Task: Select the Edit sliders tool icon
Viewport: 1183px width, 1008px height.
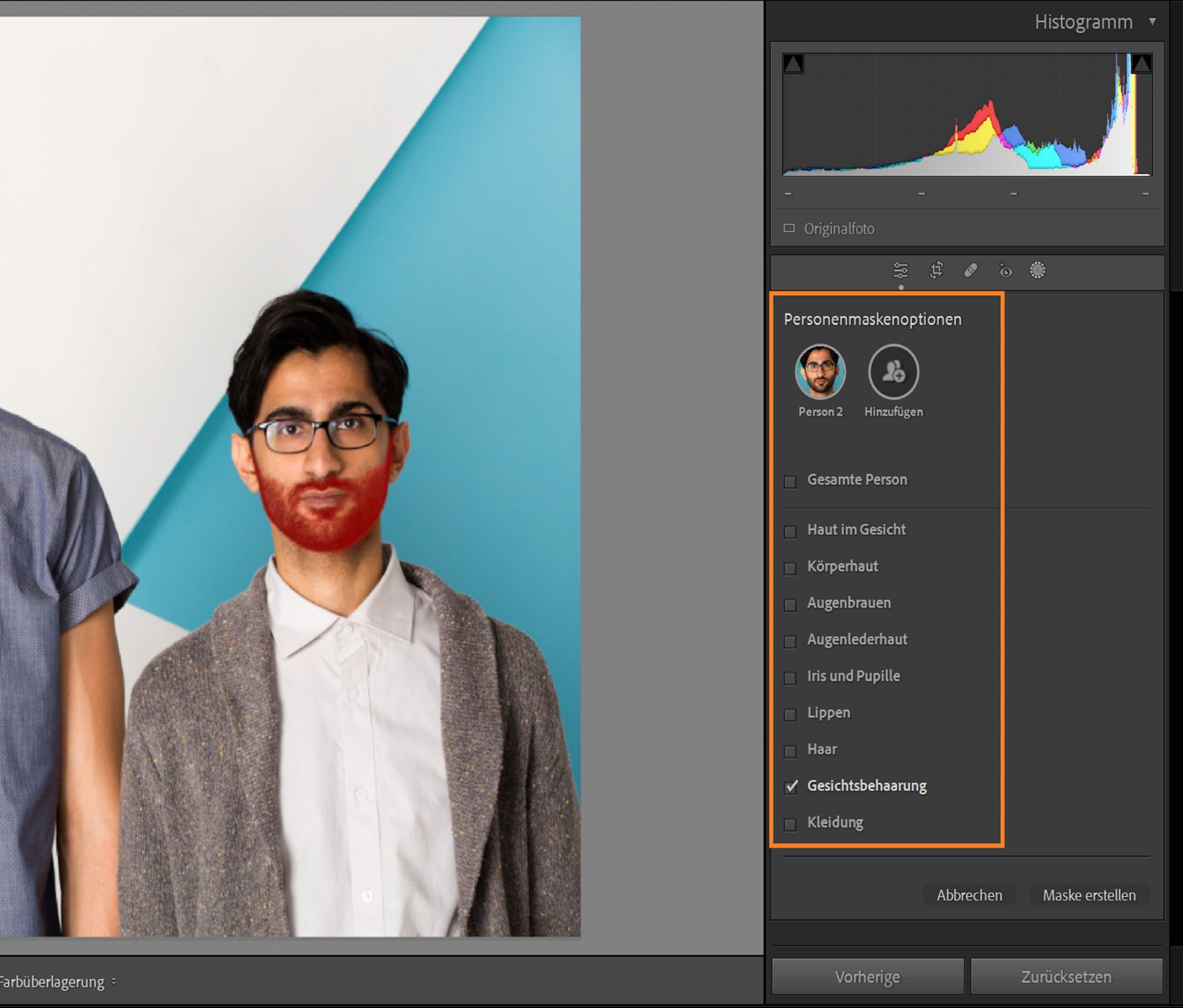Action: (x=900, y=270)
